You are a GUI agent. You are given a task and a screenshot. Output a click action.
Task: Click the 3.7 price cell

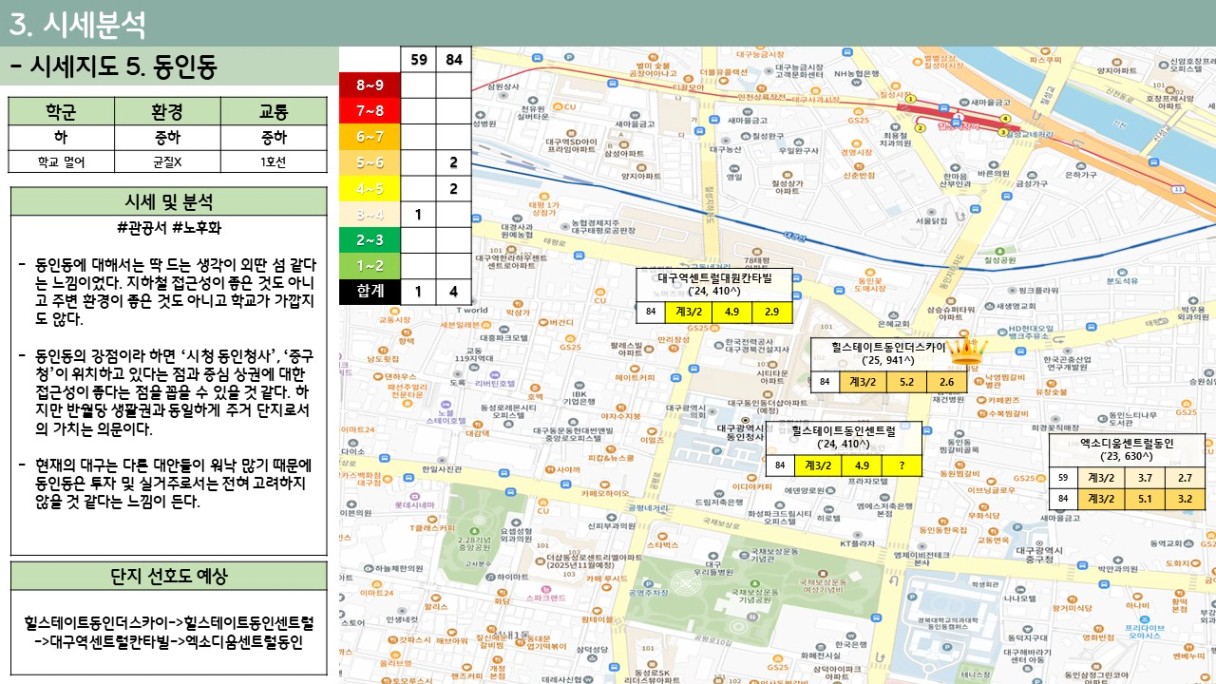[1145, 478]
